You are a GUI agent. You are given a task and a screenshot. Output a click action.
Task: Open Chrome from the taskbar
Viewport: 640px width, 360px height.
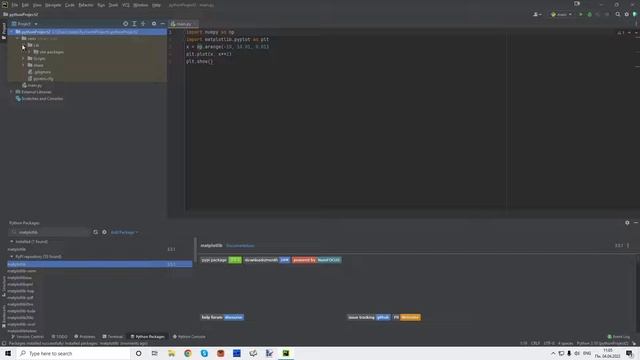click(188, 353)
